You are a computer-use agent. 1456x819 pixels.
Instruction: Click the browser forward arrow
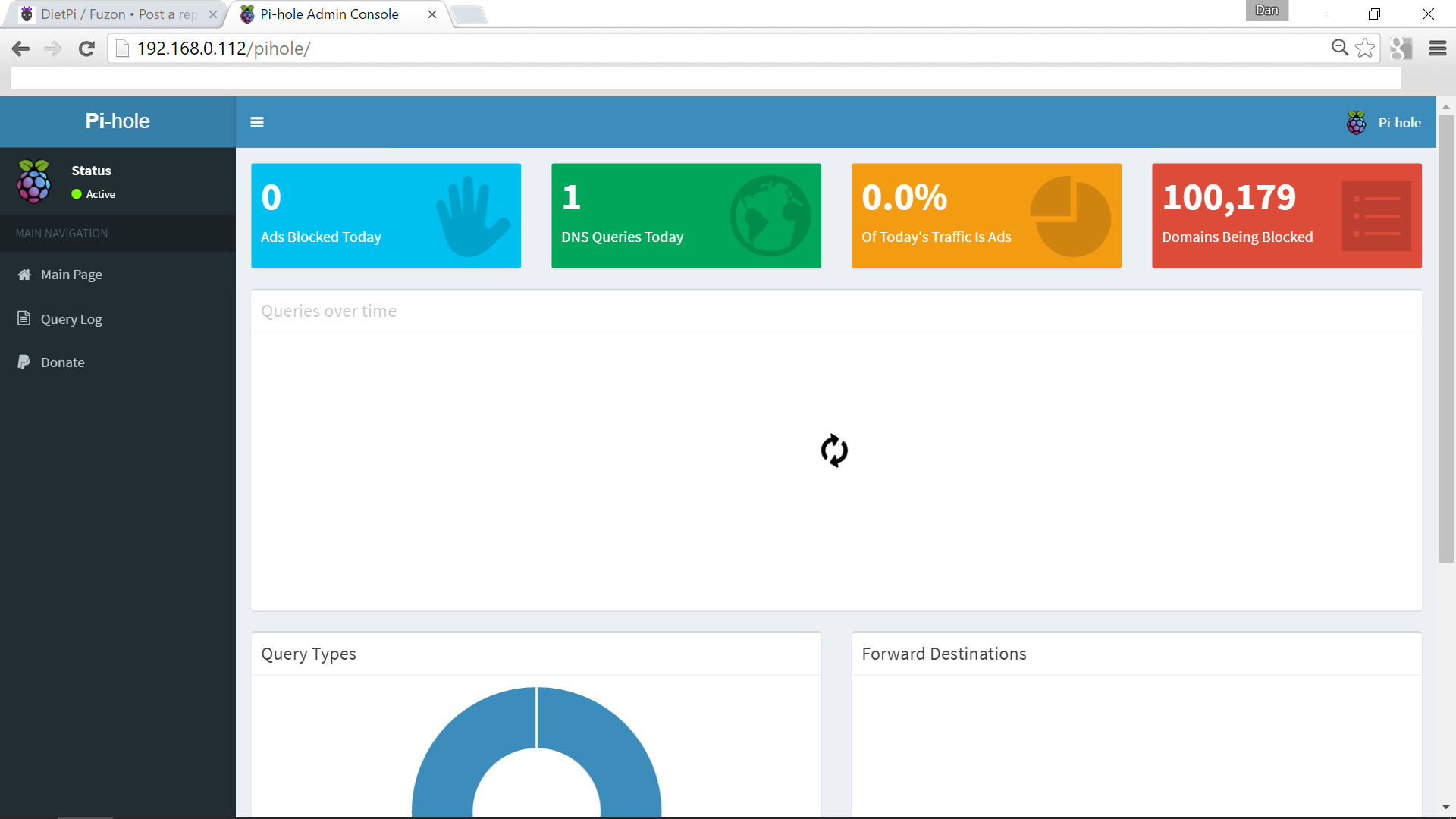pyautogui.click(x=52, y=49)
